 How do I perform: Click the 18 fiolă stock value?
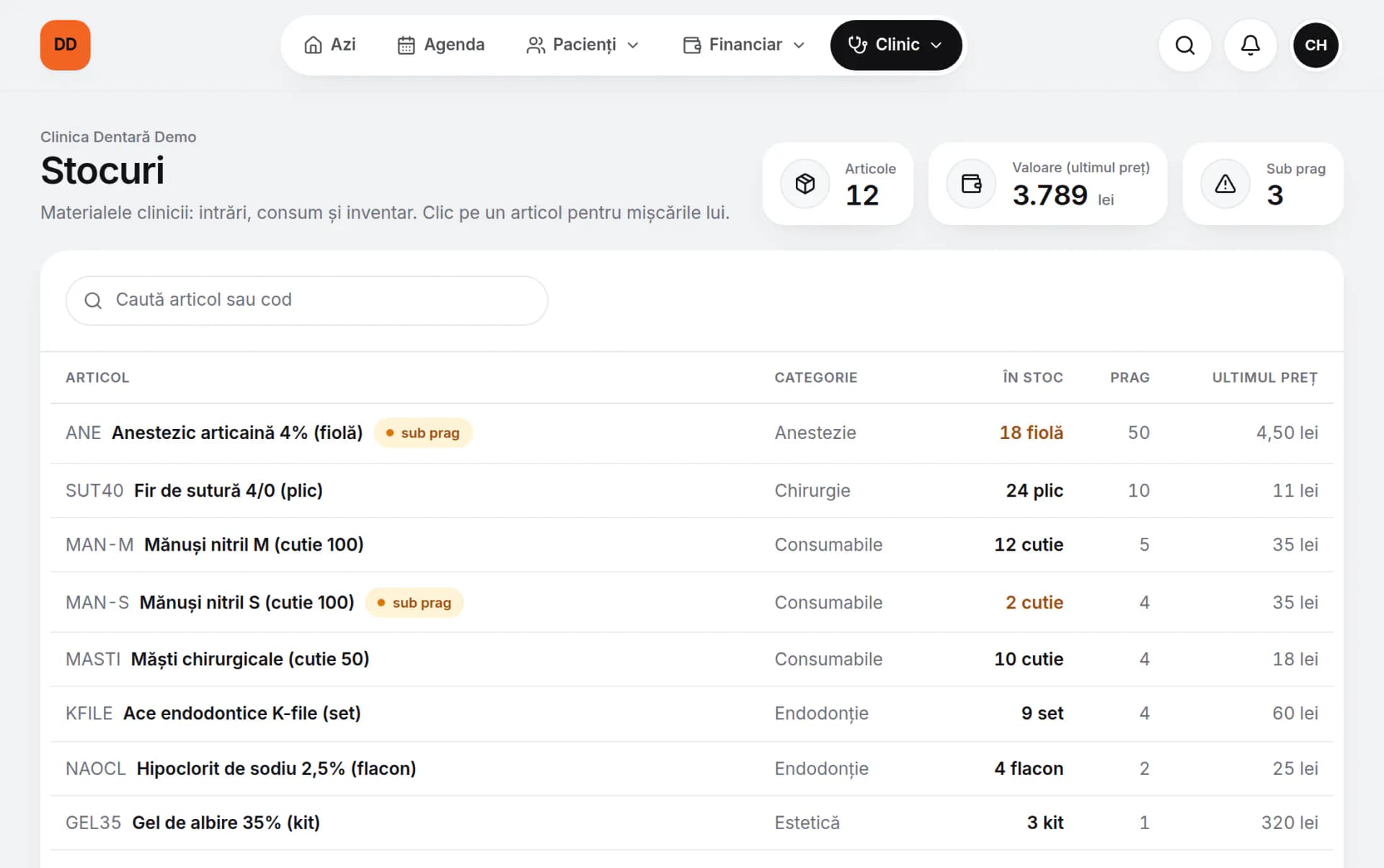1031,433
